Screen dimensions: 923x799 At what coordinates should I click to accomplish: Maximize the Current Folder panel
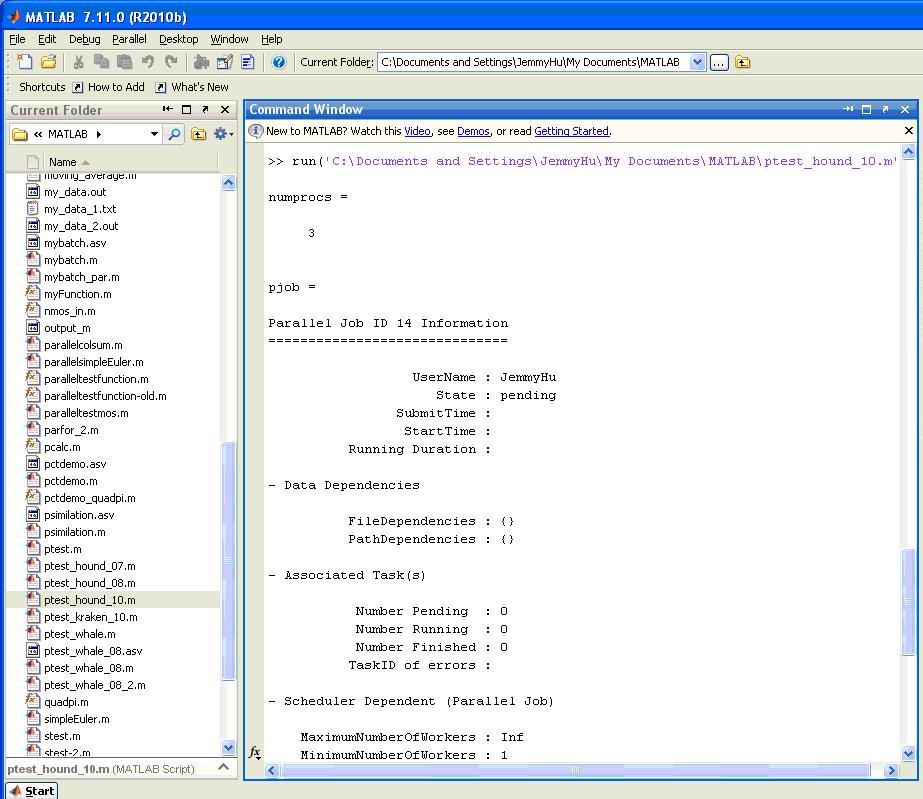186,109
